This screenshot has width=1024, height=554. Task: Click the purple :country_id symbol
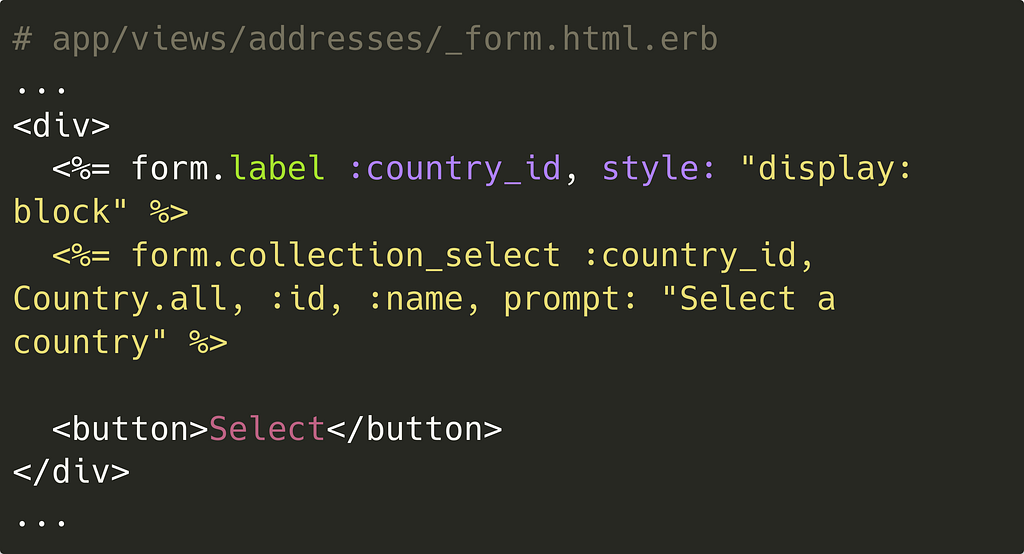tap(455, 170)
